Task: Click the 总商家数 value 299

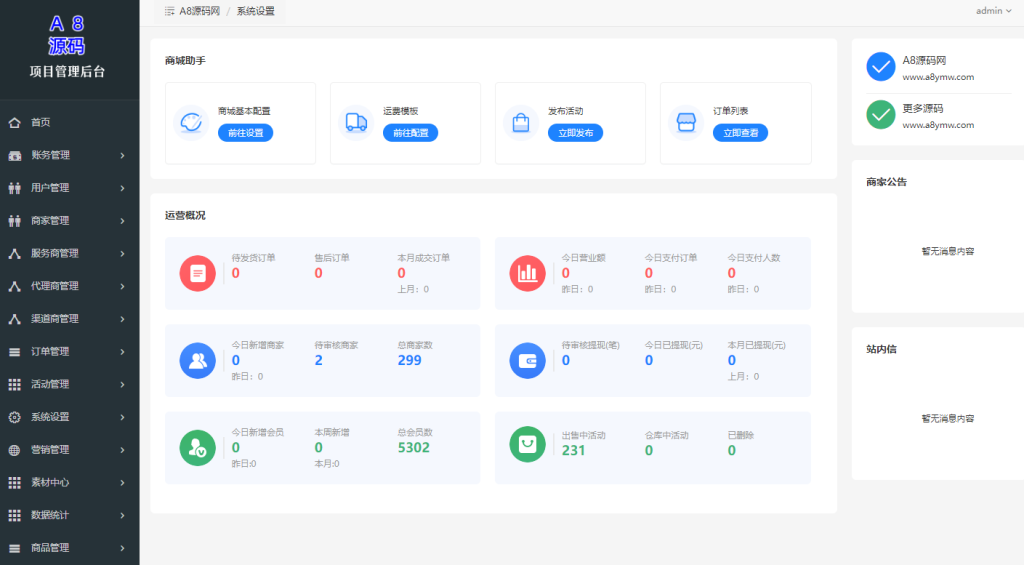Action: point(409,361)
